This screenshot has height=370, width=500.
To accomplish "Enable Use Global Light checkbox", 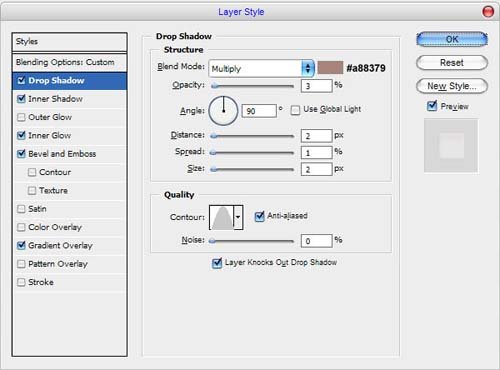I will click(x=295, y=110).
